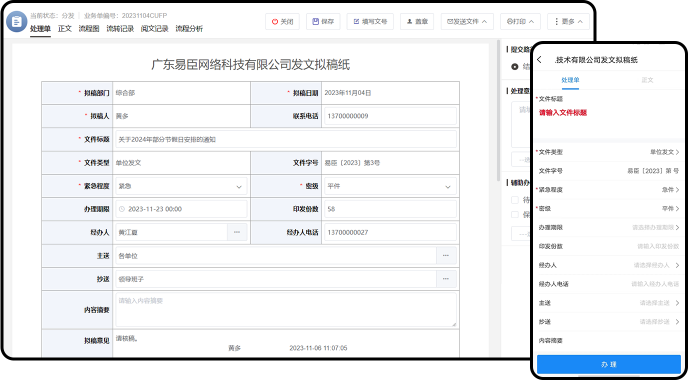The width and height of the screenshot is (688, 380).
Task: Click the desktop form vertical scrollbar
Action: coord(498,110)
